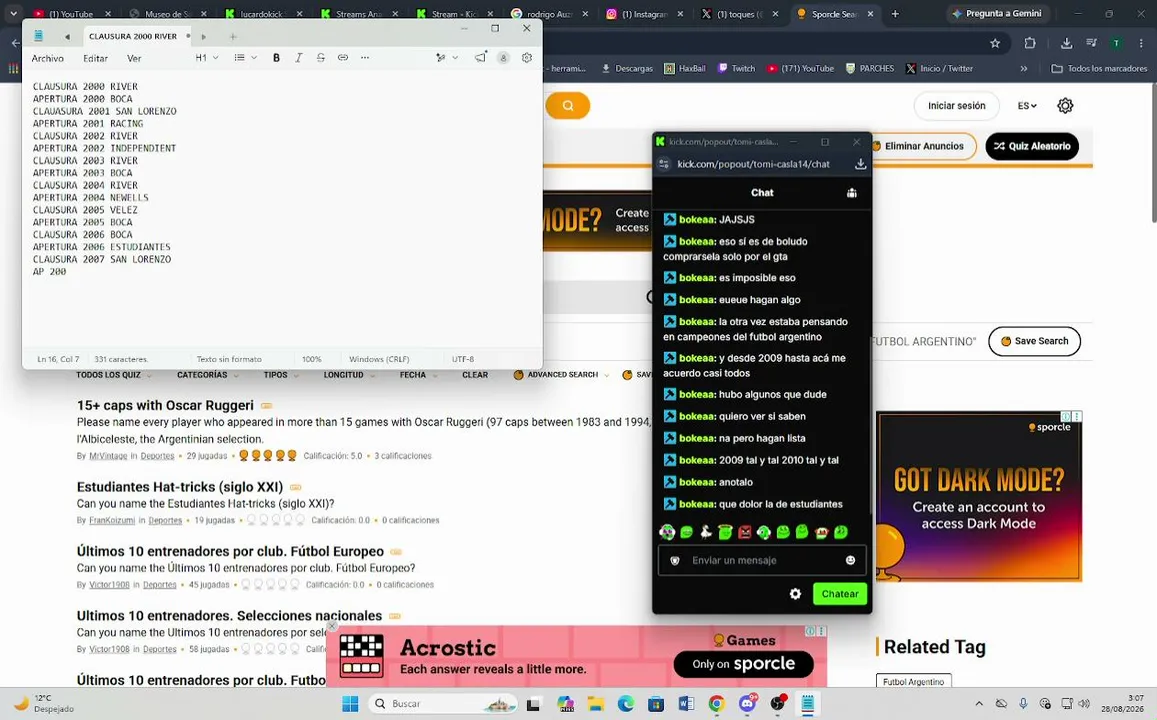Open Estudiantes Hat-tricks (siglo XXI) quiz

180,487
